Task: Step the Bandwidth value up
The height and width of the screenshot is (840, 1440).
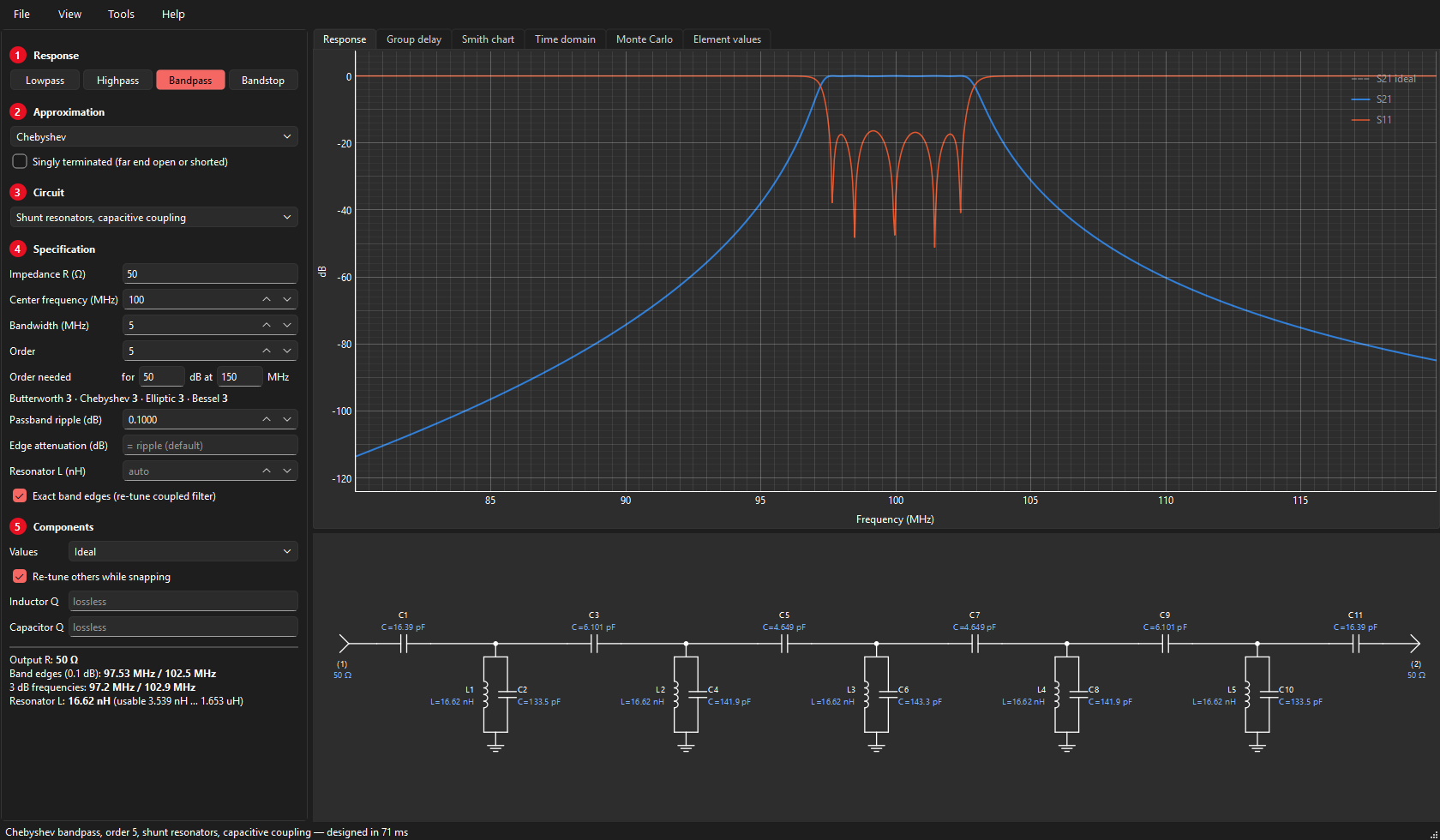Action: click(x=267, y=325)
